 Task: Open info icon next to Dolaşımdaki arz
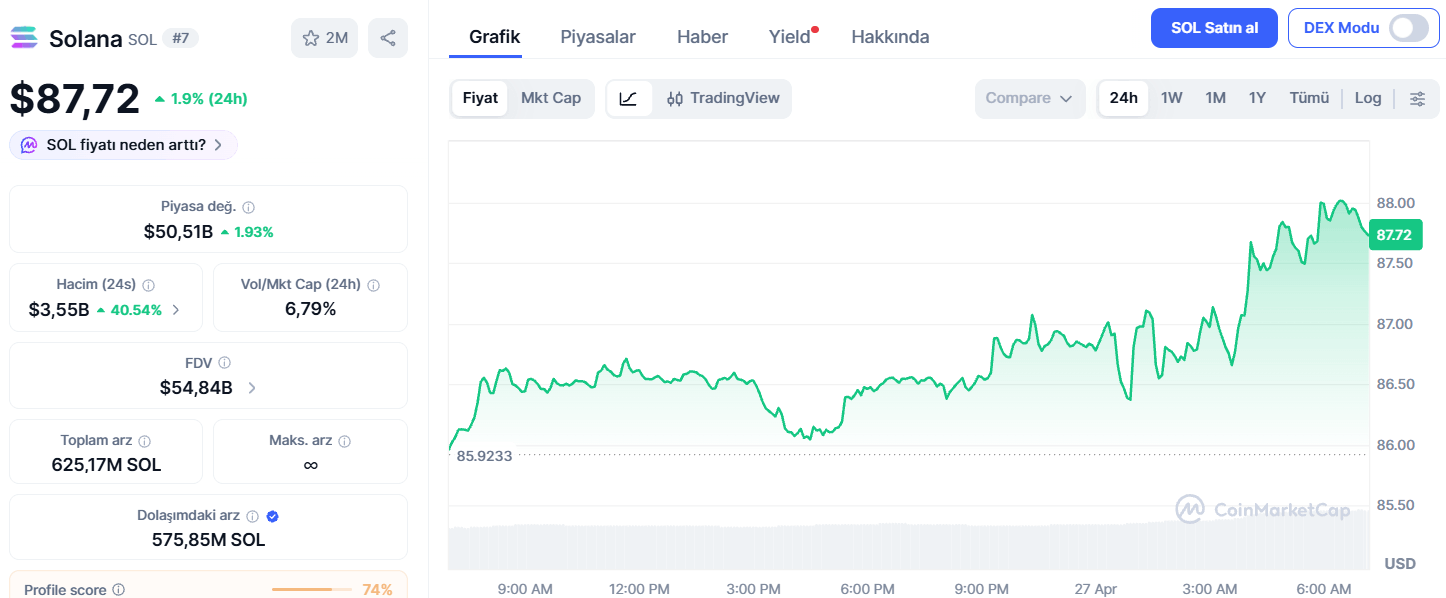[x=253, y=516]
